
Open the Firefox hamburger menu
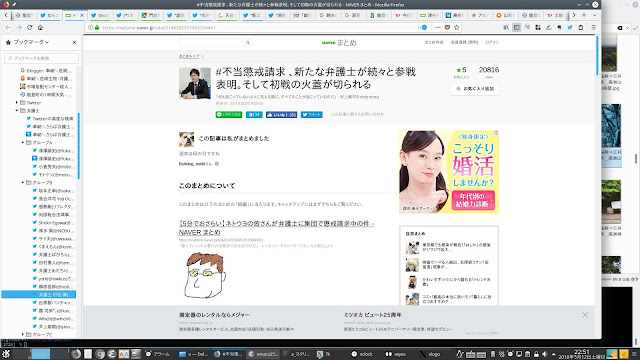(593, 27)
